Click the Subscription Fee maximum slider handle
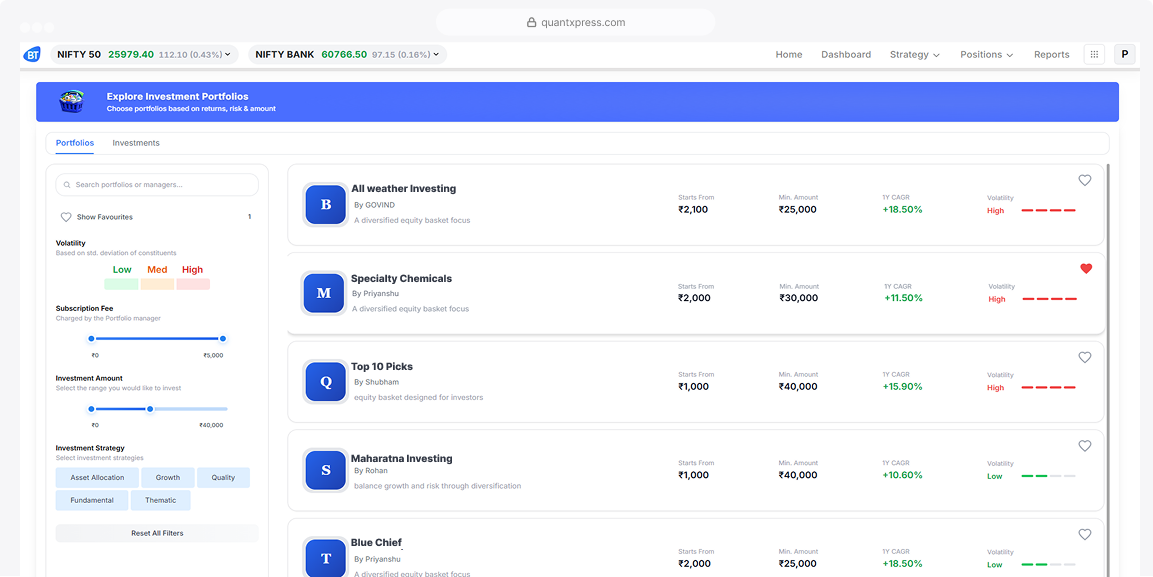 pos(223,339)
